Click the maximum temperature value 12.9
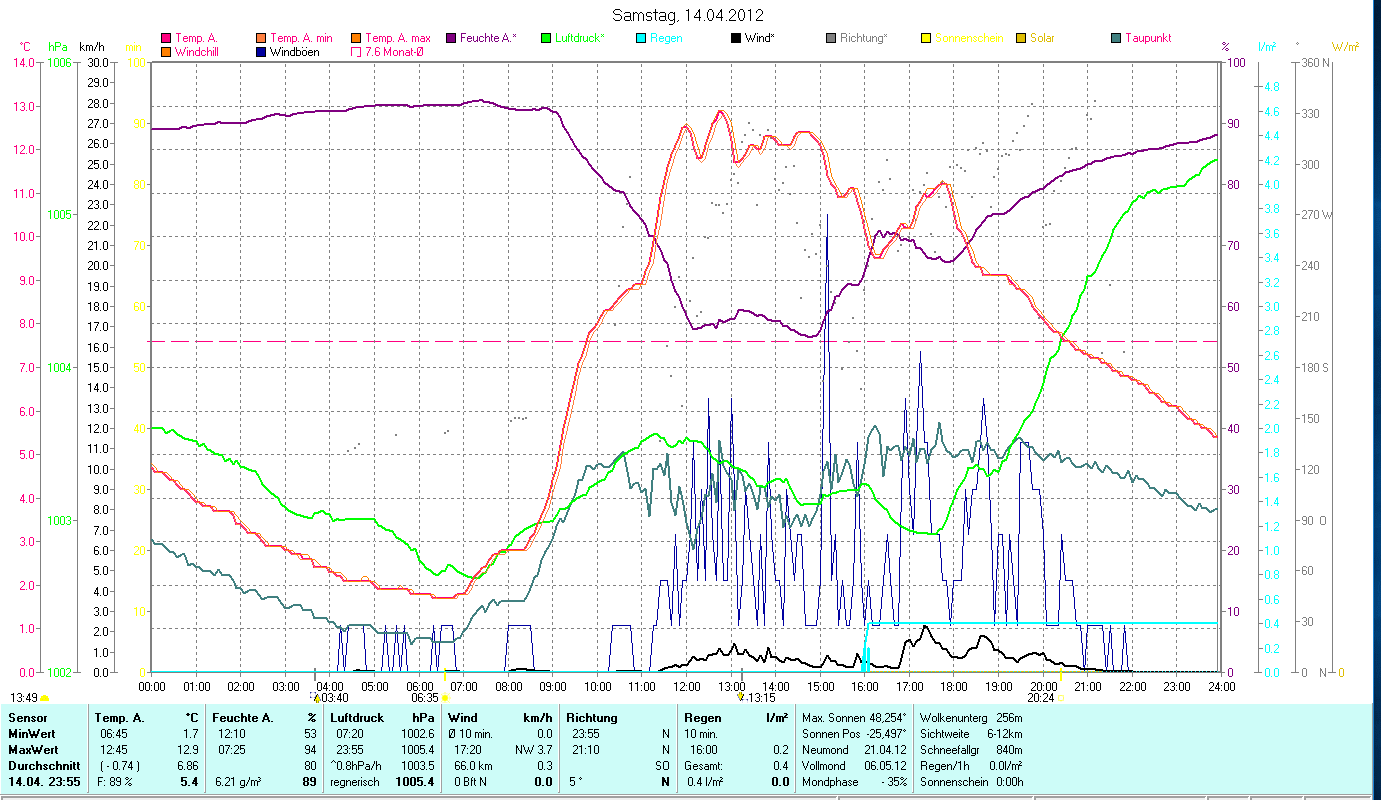The image size is (1381, 800). click(x=188, y=748)
